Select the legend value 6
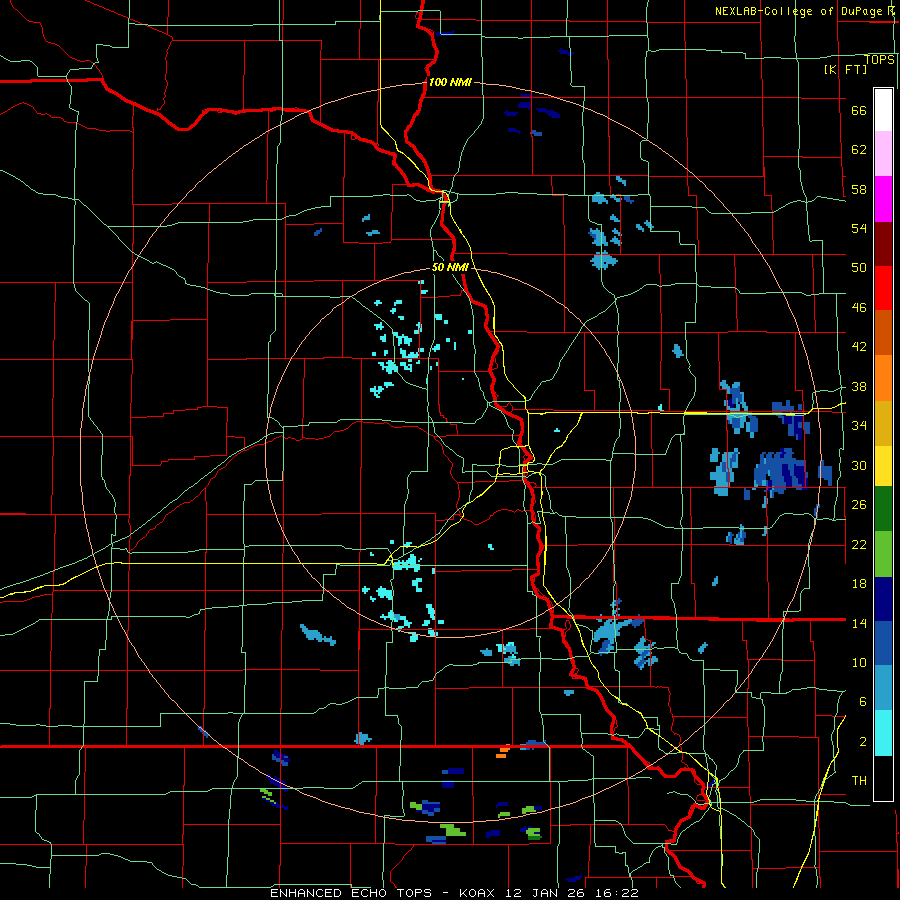The width and height of the screenshot is (900, 900). pos(863,701)
